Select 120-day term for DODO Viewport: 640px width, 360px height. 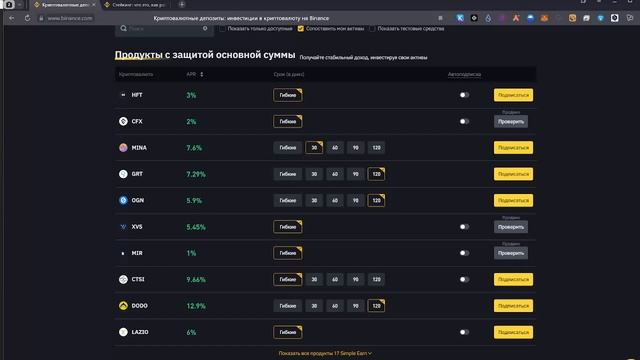pyautogui.click(x=376, y=306)
